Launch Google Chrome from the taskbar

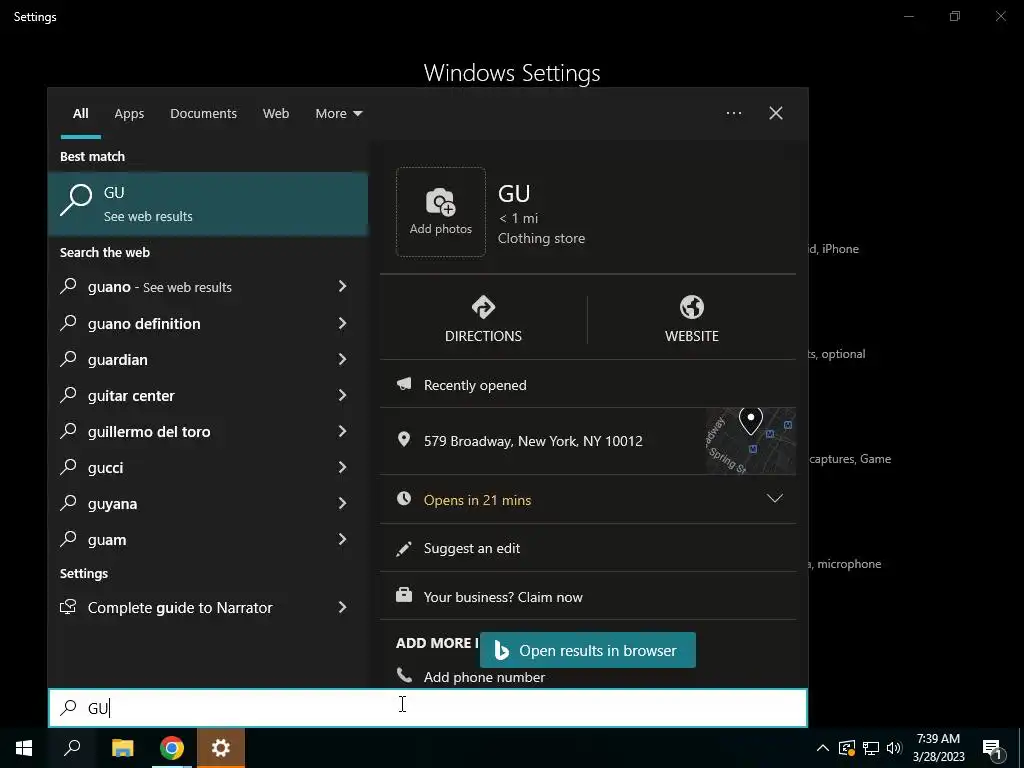(172, 748)
